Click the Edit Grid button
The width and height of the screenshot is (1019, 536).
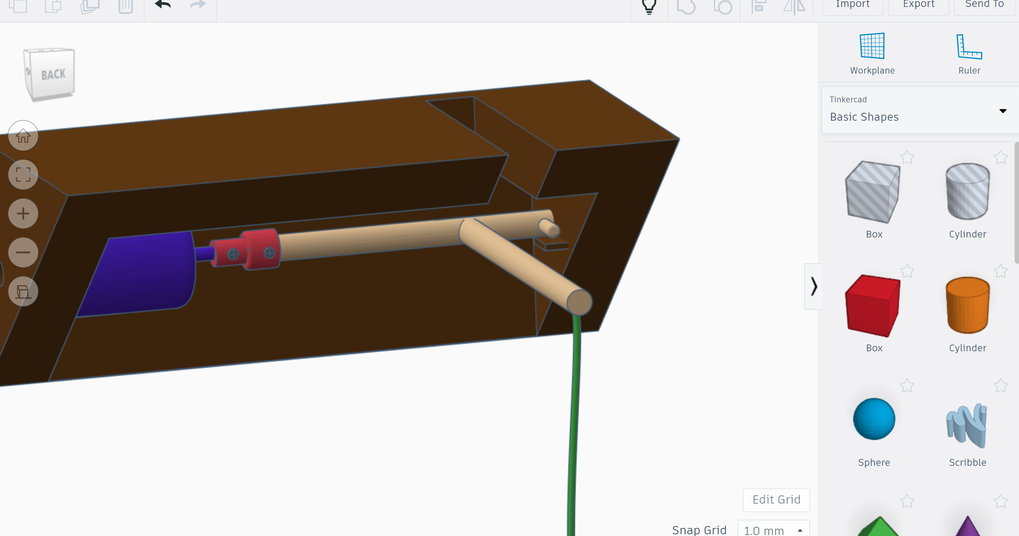[x=776, y=500]
